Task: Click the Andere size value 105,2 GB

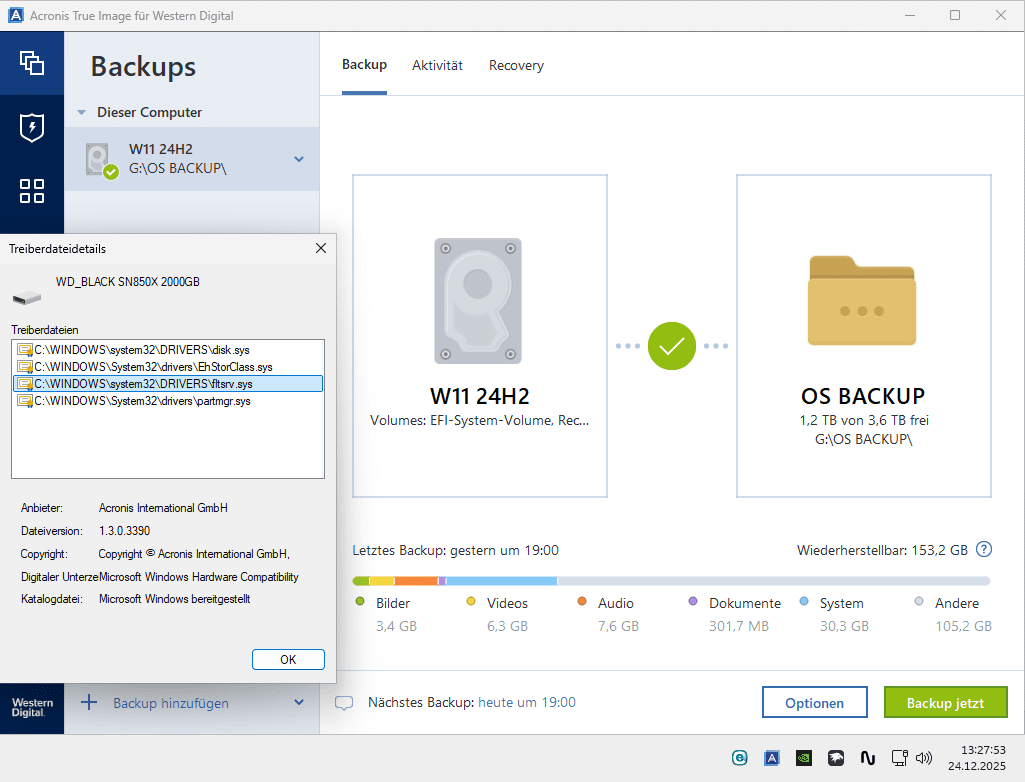Action: 963,626
